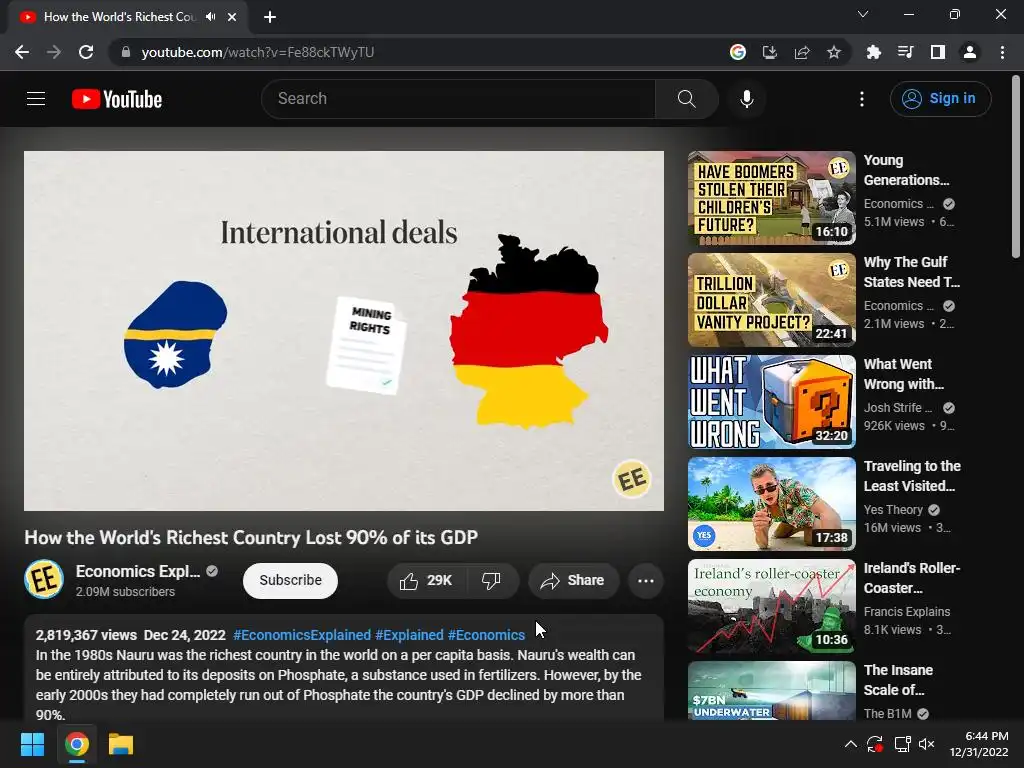Expand the video description box

coord(344,667)
